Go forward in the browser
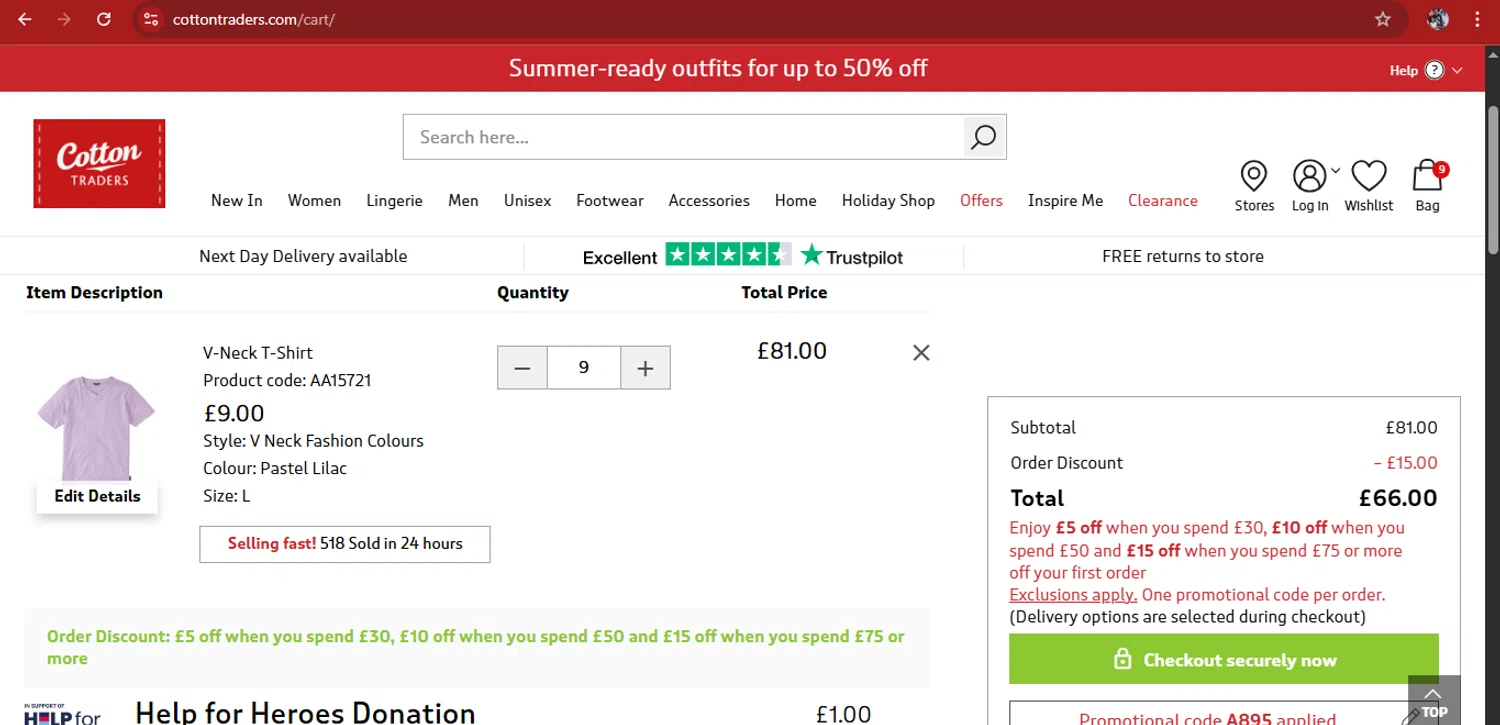Screen dimensions: 1500x725 point(64,19)
